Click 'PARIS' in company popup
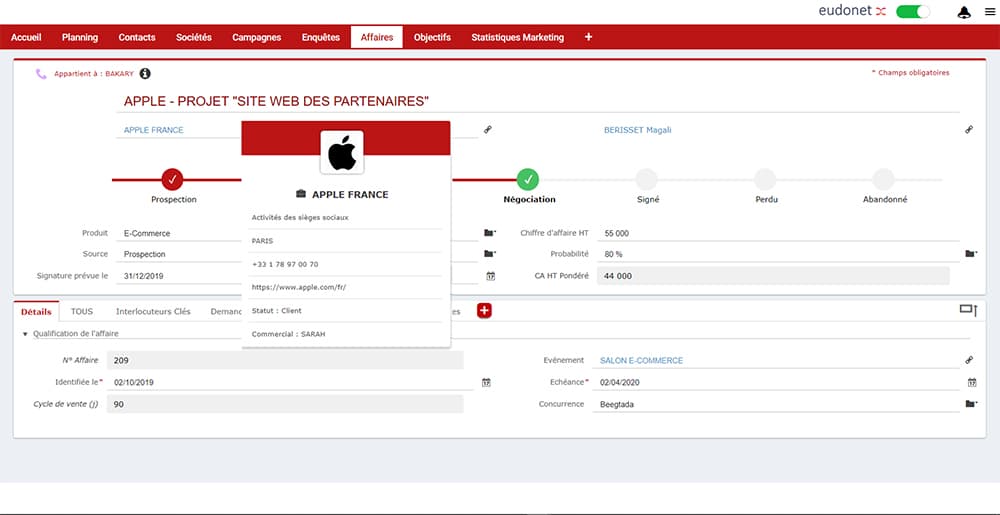Screen dimensions: 1000x515 pyautogui.click(x=262, y=241)
